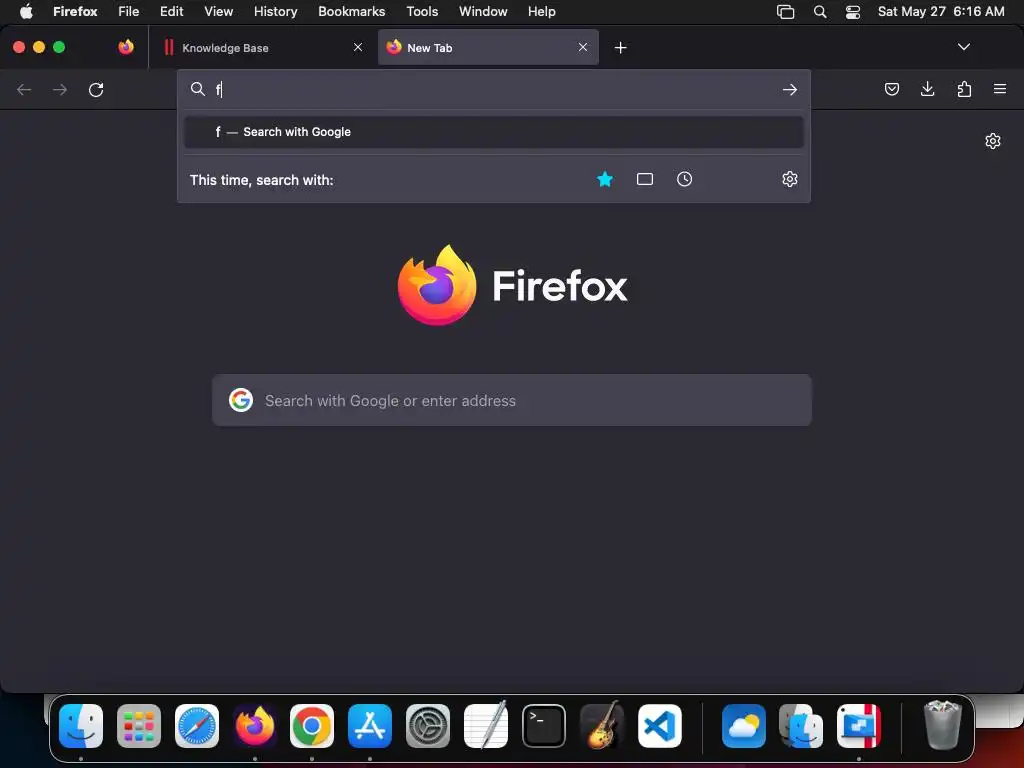Image resolution: width=1024 pixels, height=768 pixels.
Task: Click the Go arrow in address bar
Action: (x=790, y=89)
